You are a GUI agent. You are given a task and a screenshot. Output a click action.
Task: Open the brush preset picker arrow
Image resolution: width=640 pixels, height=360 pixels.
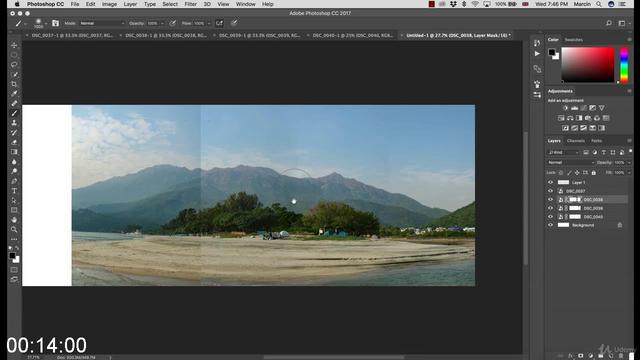45,23
